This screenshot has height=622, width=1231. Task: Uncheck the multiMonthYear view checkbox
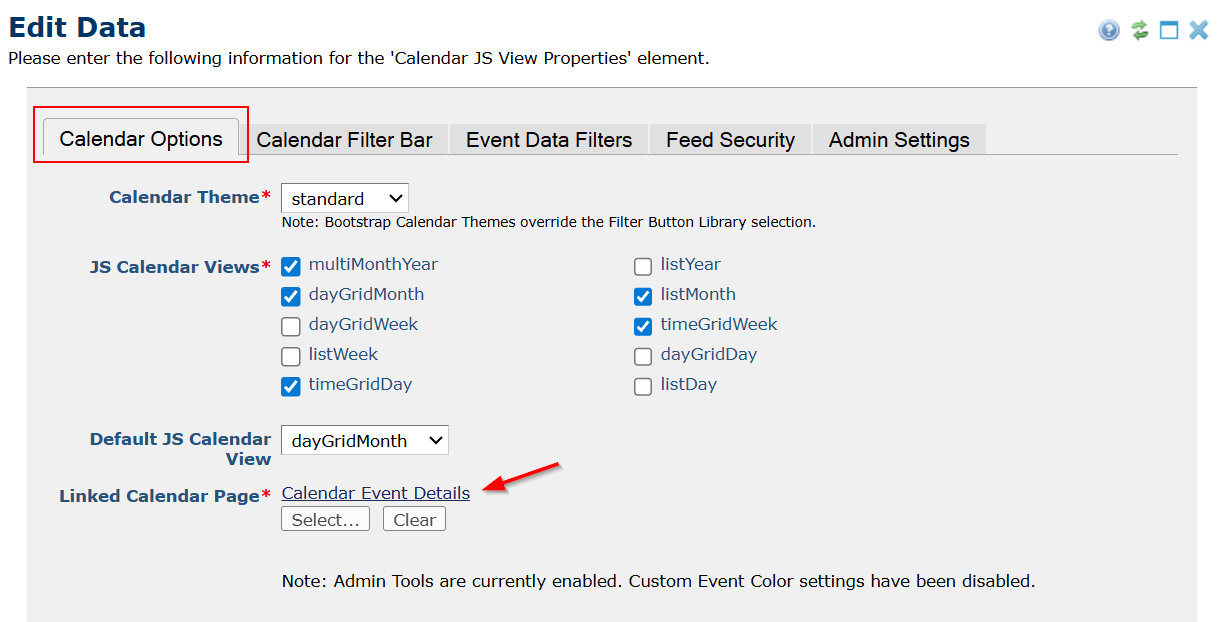291,266
